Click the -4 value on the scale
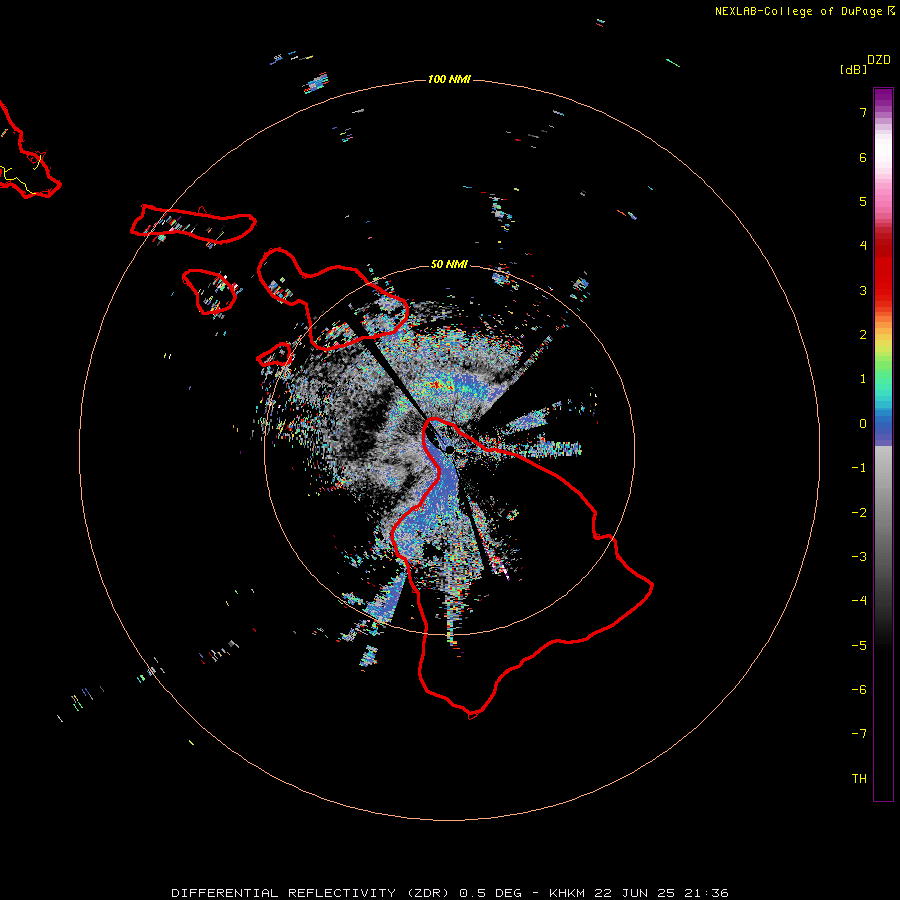 [859, 601]
